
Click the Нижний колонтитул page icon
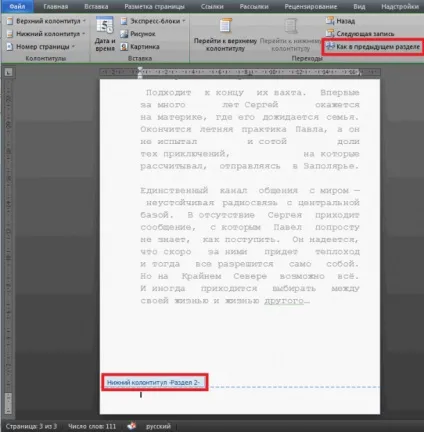tap(10, 34)
